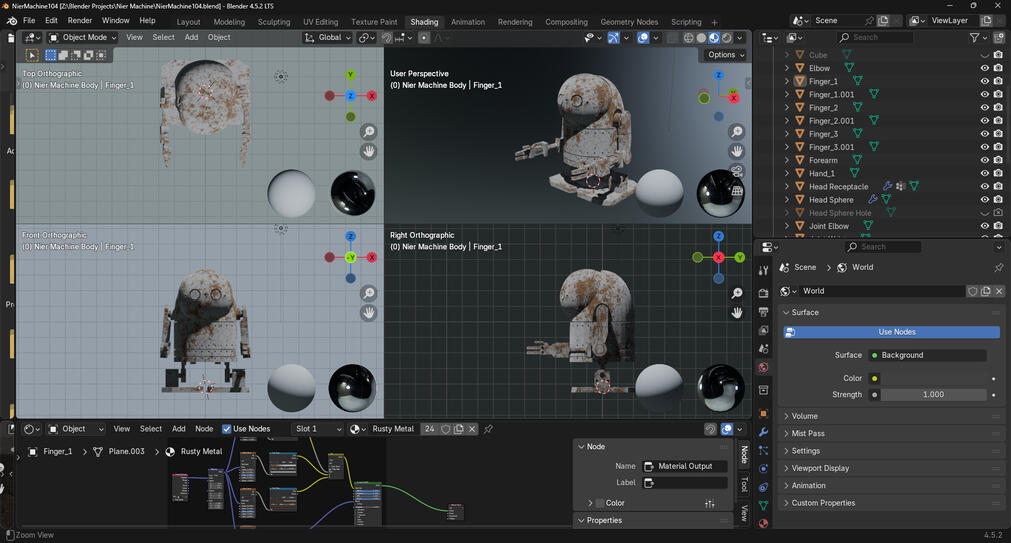The height and width of the screenshot is (543, 1011).
Task: Toggle the Use Nodes checkbox in shader editor
Action: pyautogui.click(x=227, y=429)
